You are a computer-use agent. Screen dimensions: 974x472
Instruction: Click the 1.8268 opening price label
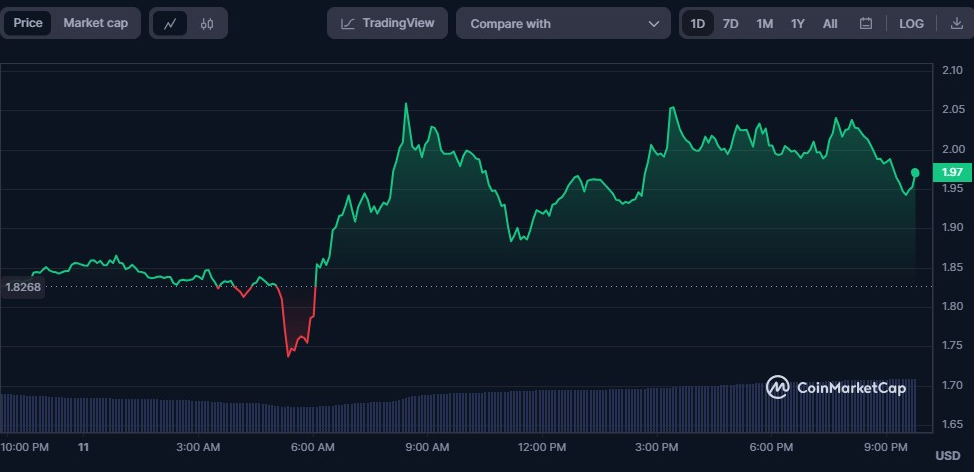(x=22, y=286)
